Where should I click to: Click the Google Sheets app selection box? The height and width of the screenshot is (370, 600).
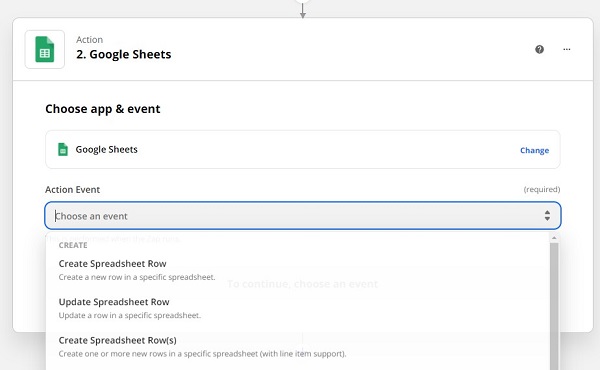tap(303, 150)
